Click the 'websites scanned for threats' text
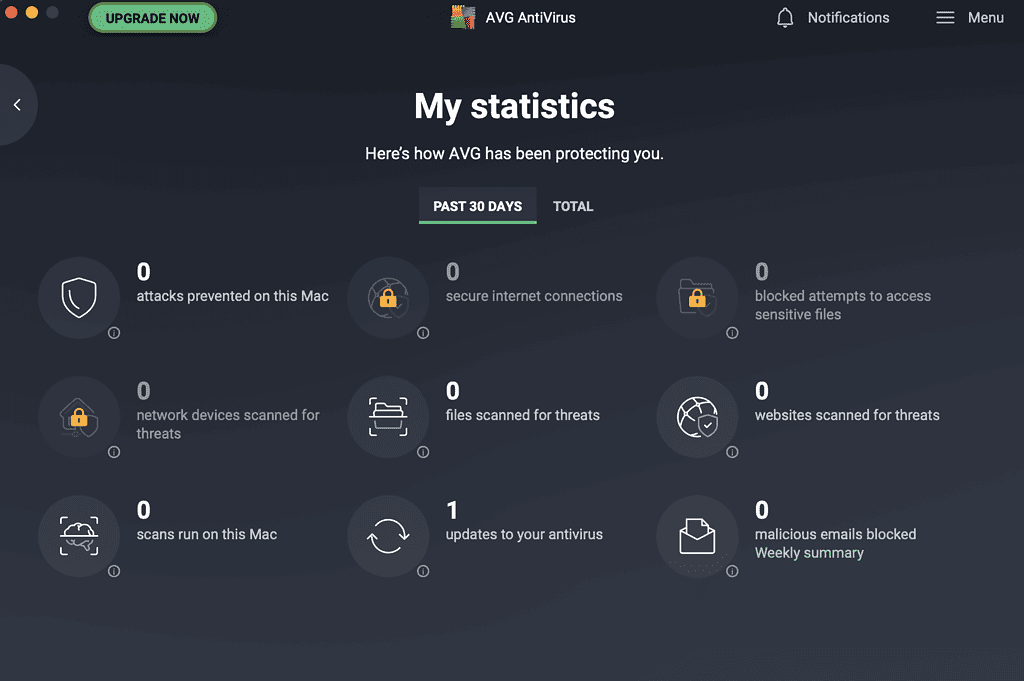 point(847,415)
